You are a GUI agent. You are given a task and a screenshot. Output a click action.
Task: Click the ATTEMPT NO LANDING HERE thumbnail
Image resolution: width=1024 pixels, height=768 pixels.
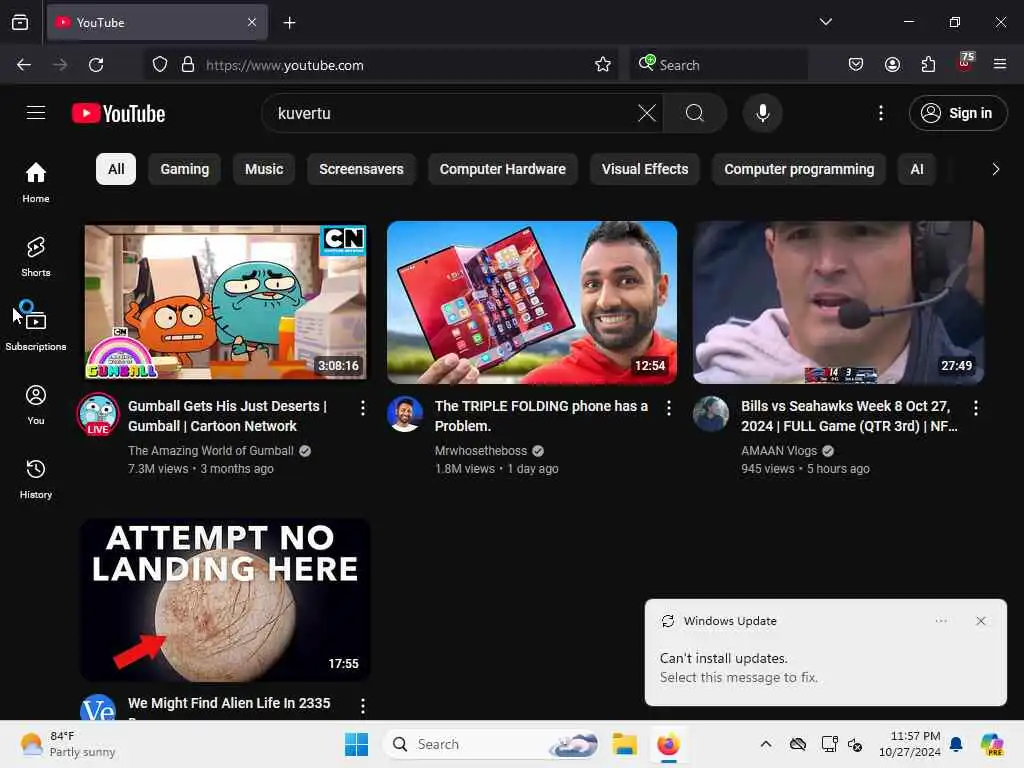pyautogui.click(x=225, y=600)
